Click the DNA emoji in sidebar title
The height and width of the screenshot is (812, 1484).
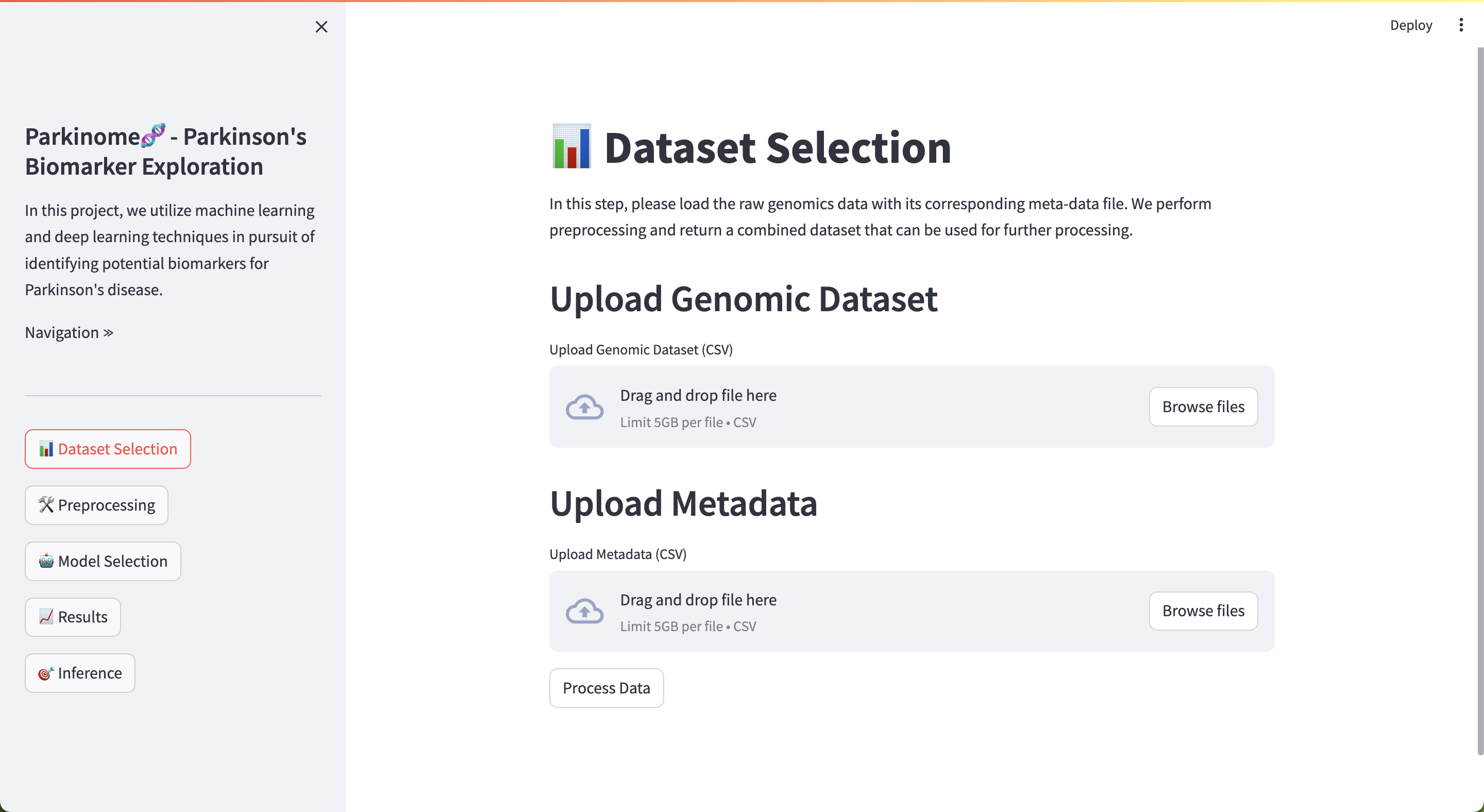[153, 136]
